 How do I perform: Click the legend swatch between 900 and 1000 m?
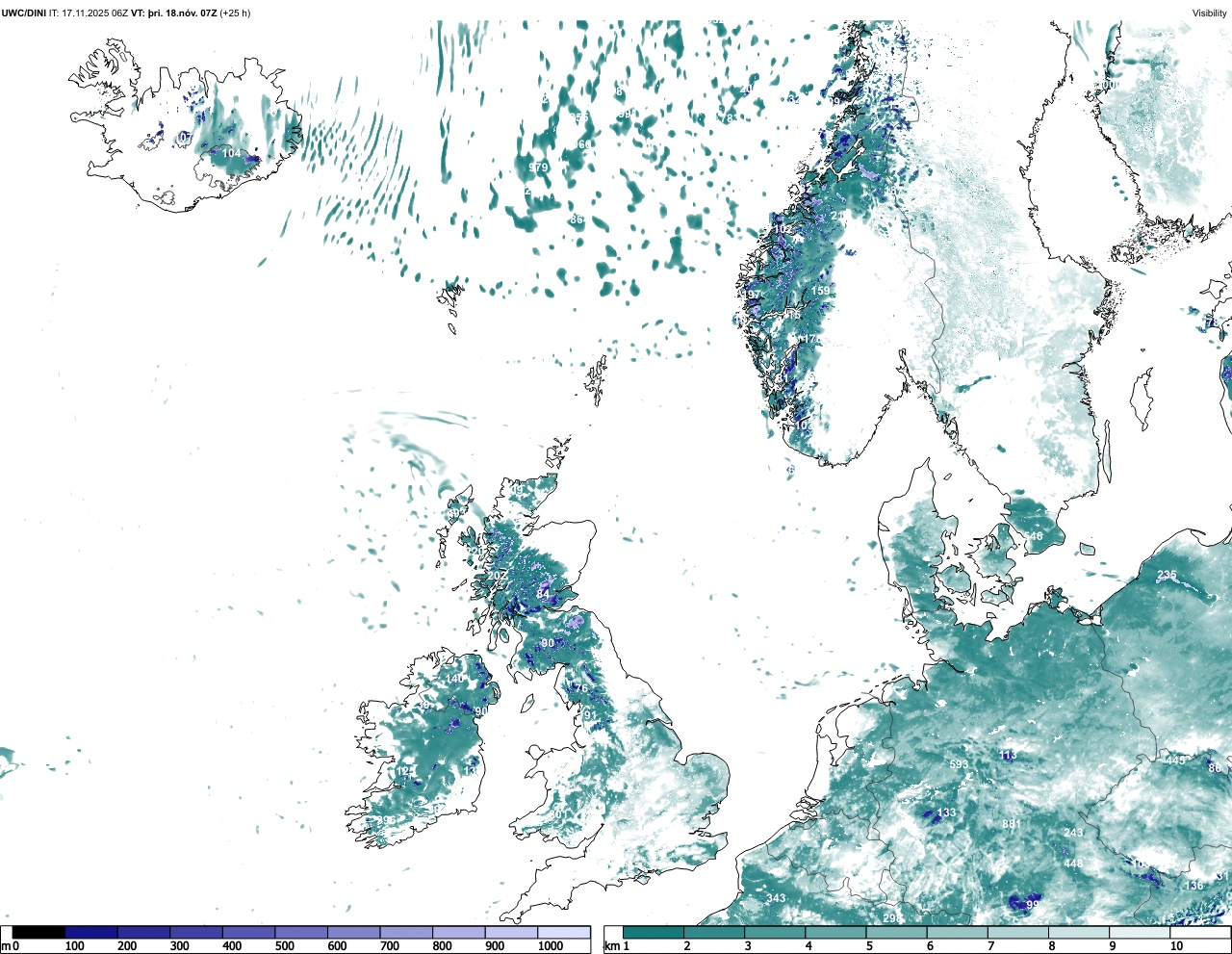pos(511,932)
